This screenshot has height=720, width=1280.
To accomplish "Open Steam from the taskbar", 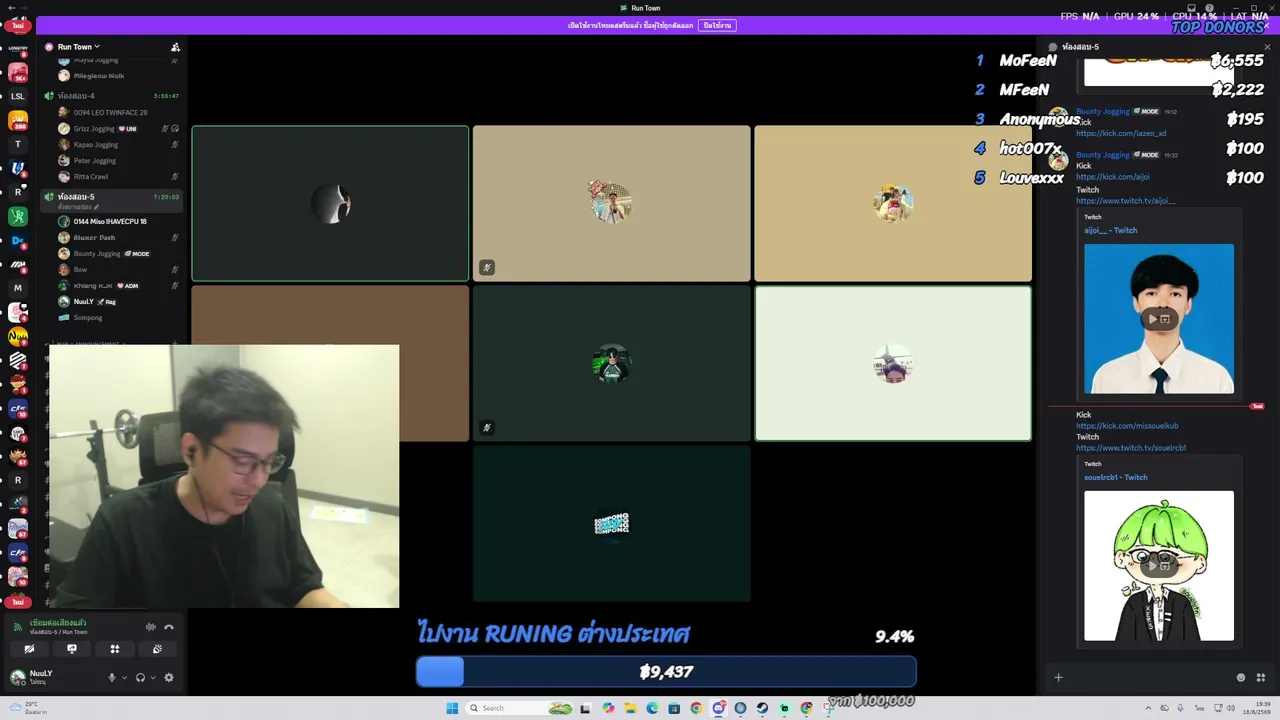I will pyautogui.click(x=762, y=708).
